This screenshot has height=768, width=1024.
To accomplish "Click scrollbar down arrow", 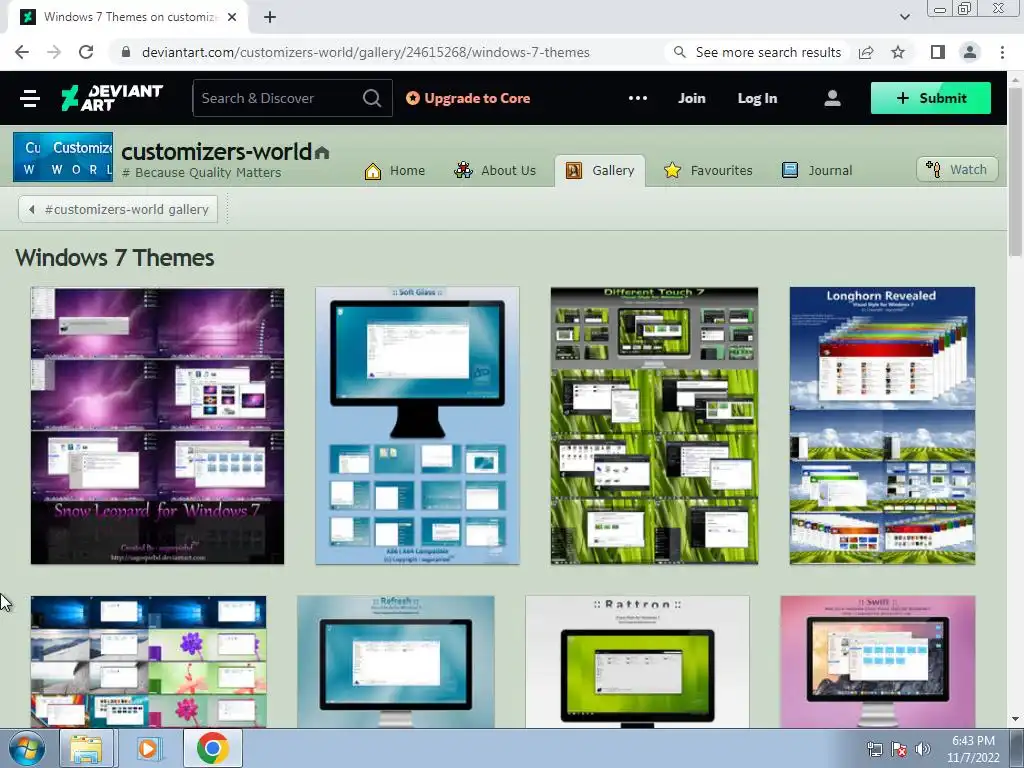I will pyautogui.click(x=1014, y=719).
